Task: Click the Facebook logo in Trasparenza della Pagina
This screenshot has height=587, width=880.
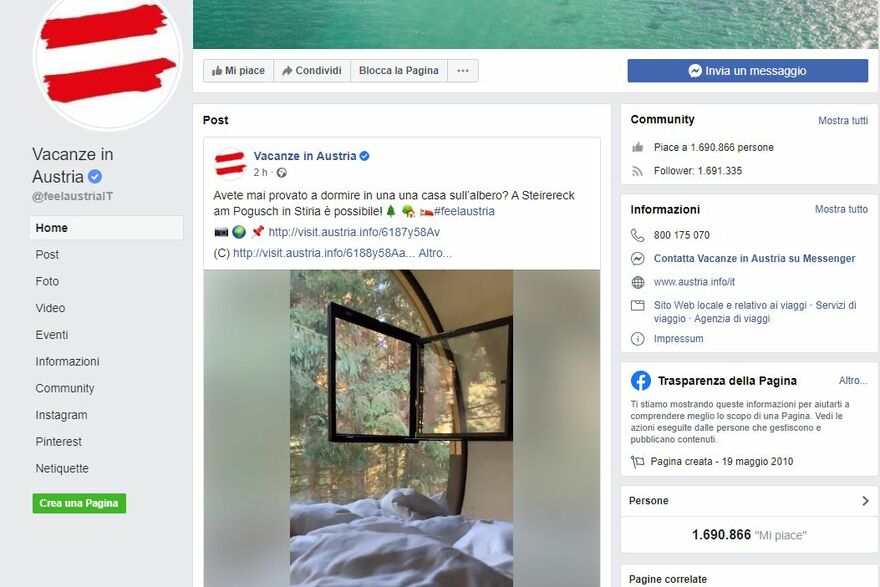Action: click(x=641, y=380)
